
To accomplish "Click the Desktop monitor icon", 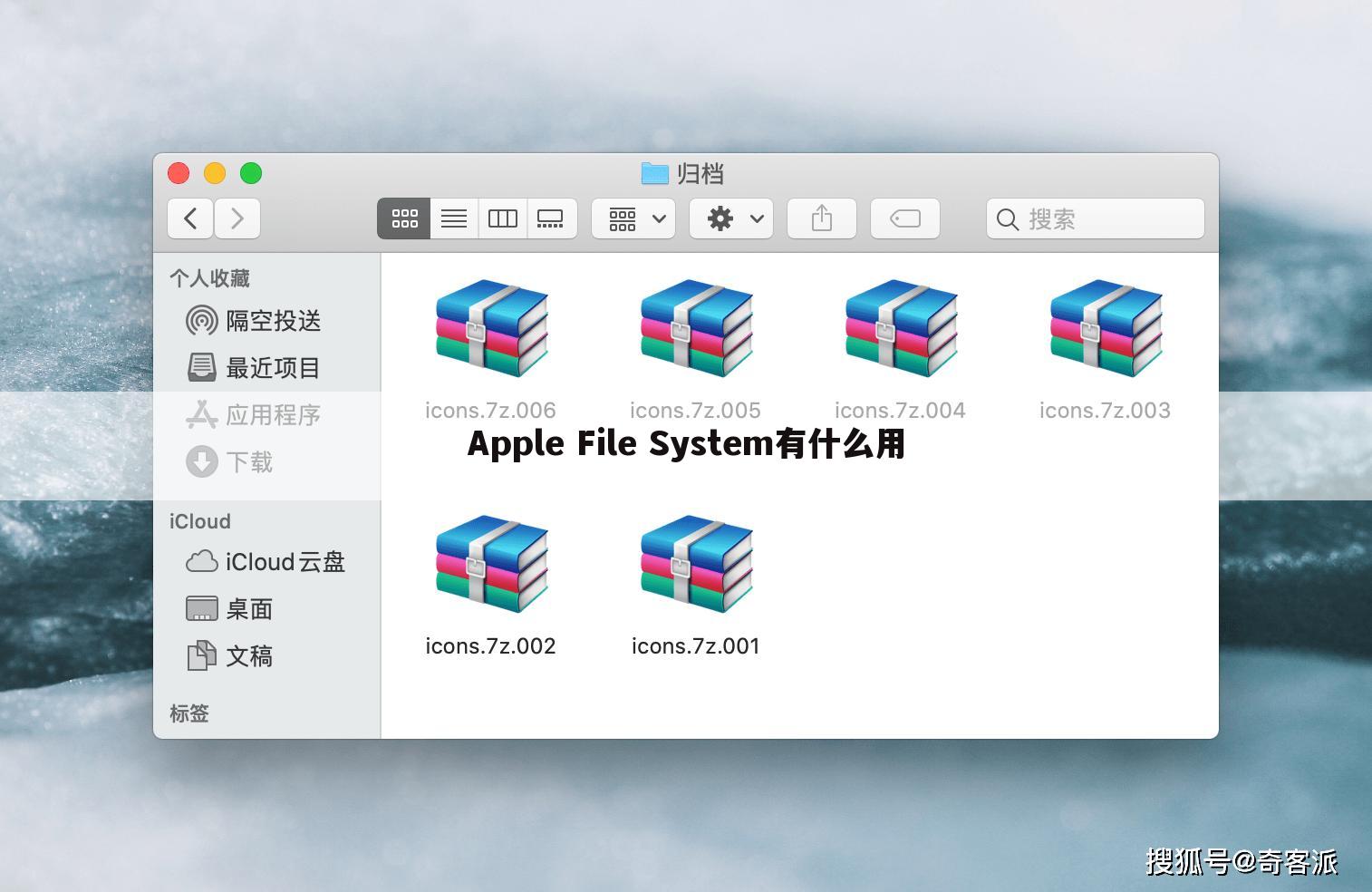I will pos(201,609).
